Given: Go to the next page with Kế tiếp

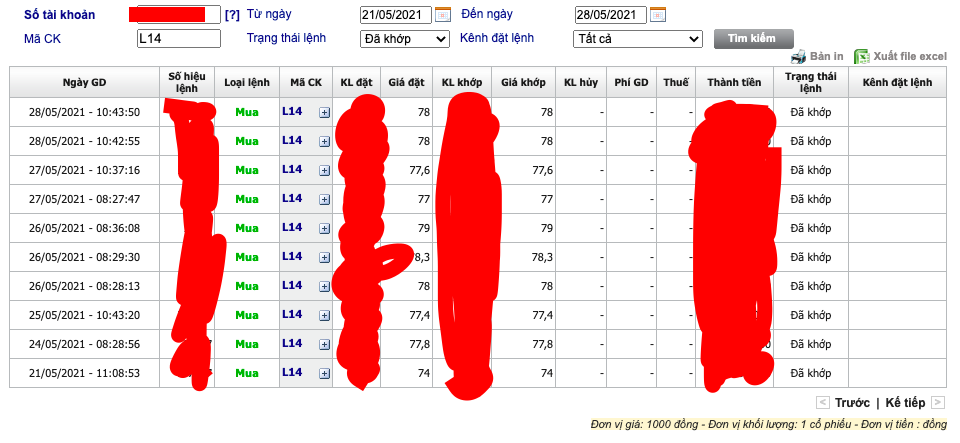Looking at the screenshot, I should point(905,403).
